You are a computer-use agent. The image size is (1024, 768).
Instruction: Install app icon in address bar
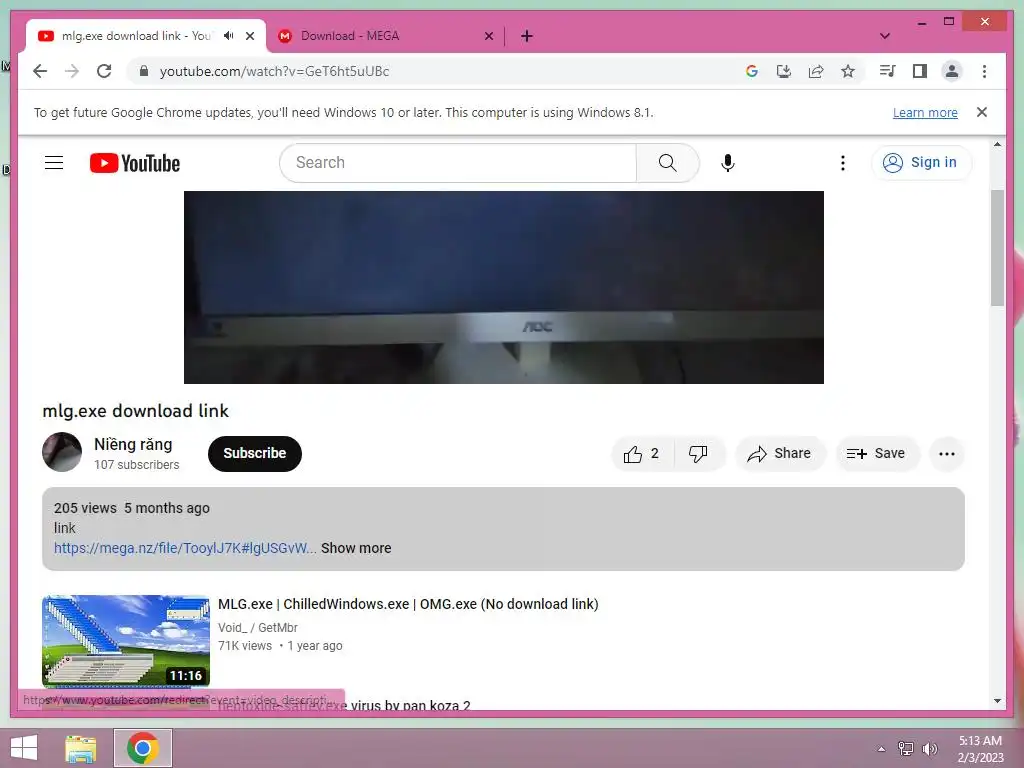tap(784, 71)
